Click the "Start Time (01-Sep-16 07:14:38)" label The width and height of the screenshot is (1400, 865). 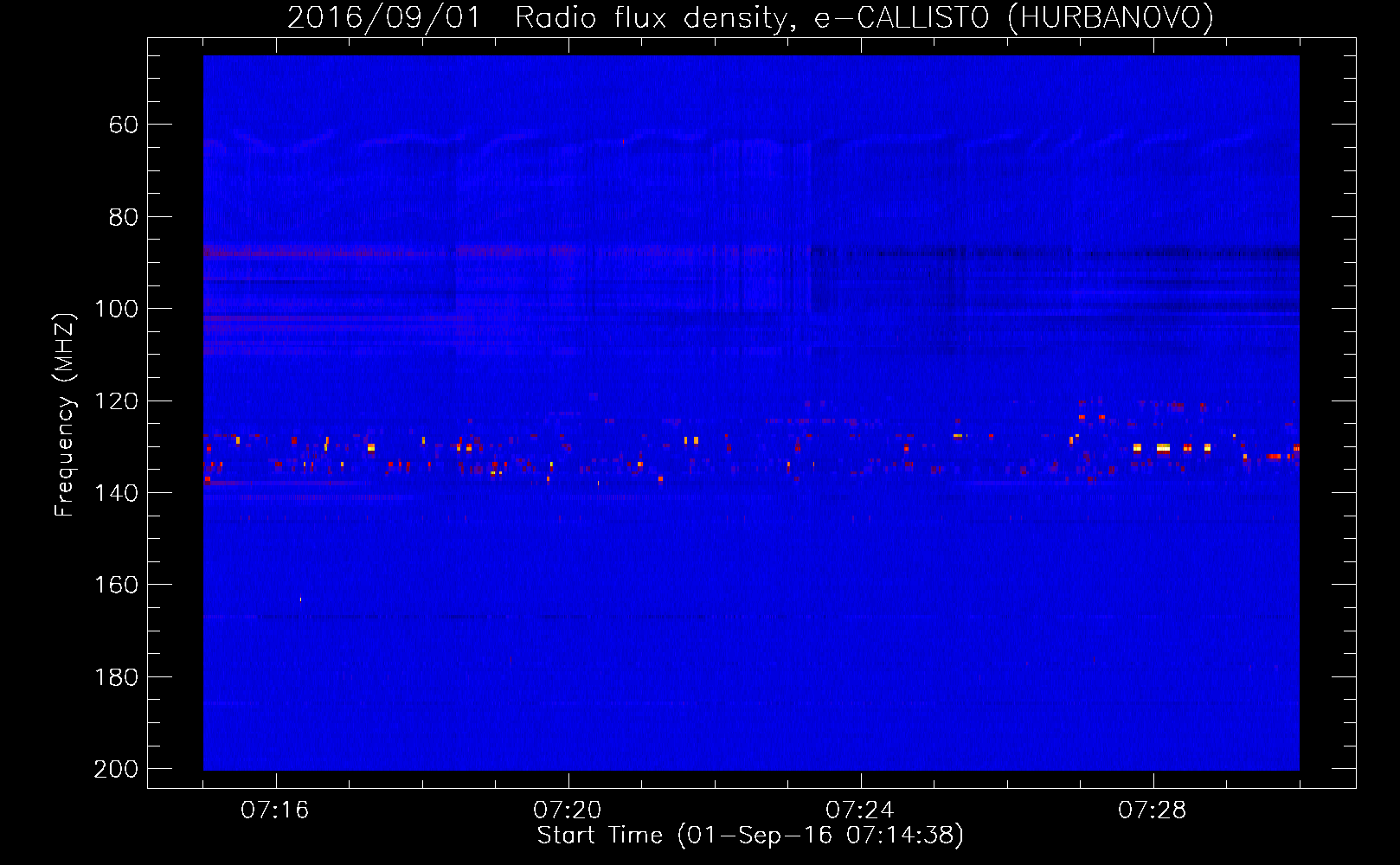pyautogui.click(x=750, y=836)
